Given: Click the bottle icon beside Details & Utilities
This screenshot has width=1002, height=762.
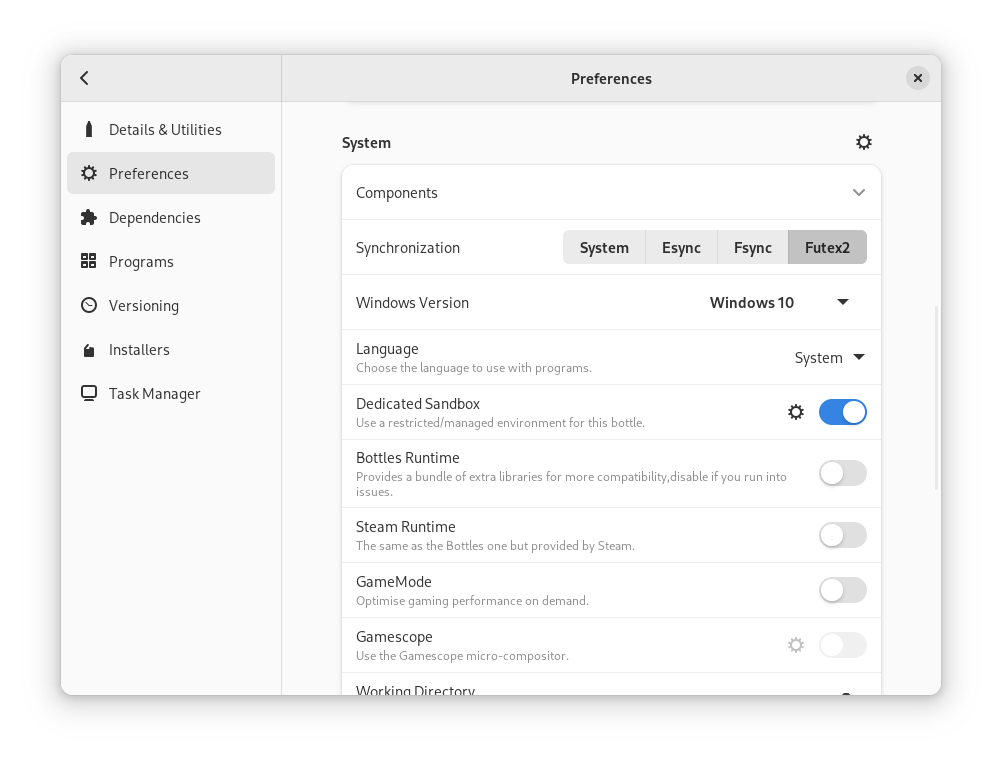Looking at the screenshot, I should tap(89, 129).
